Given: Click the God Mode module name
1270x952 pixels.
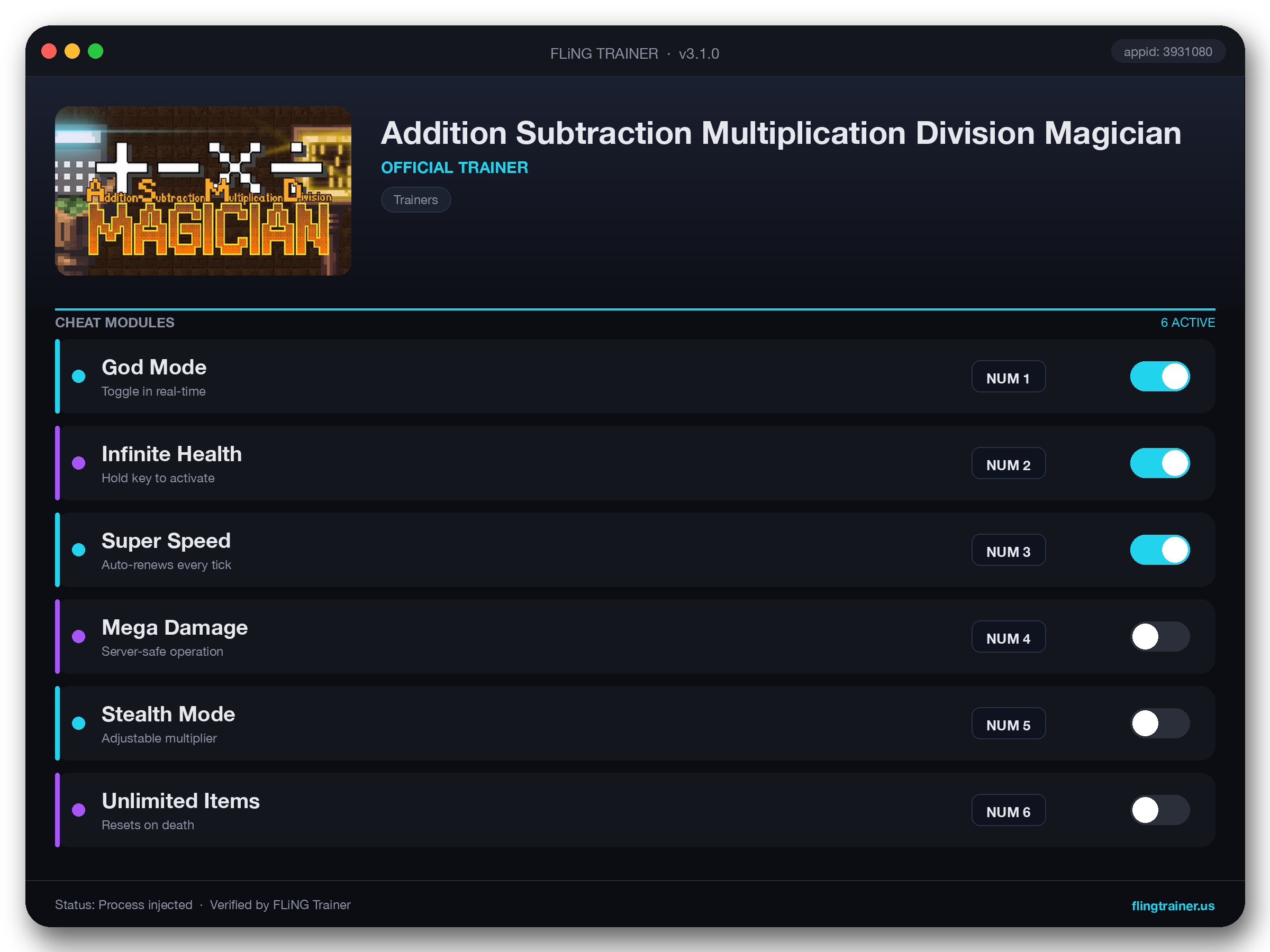Looking at the screenshot, I should (x=154, y=367).
